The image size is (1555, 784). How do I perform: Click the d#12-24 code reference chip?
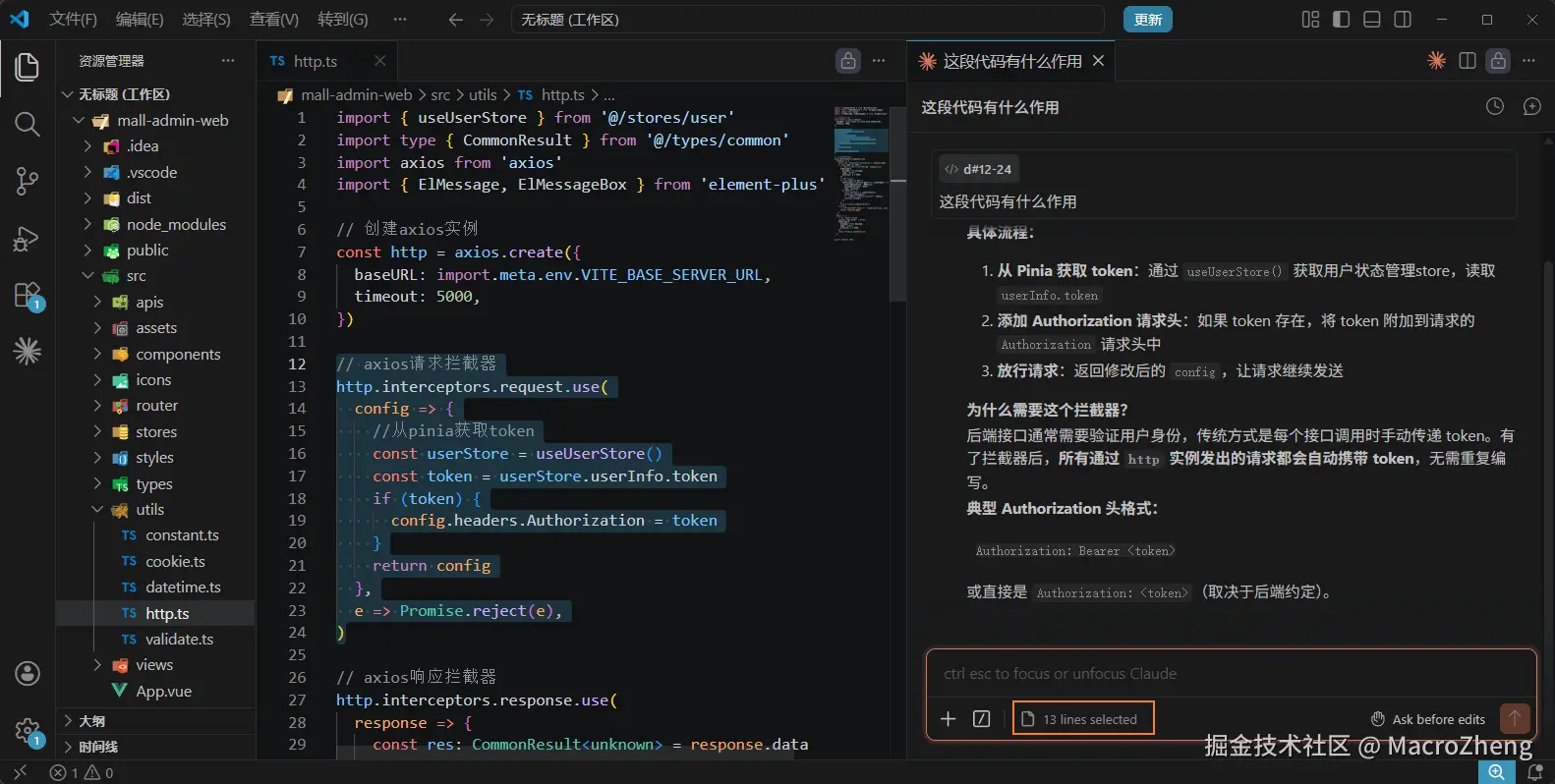tap(978, 169)
